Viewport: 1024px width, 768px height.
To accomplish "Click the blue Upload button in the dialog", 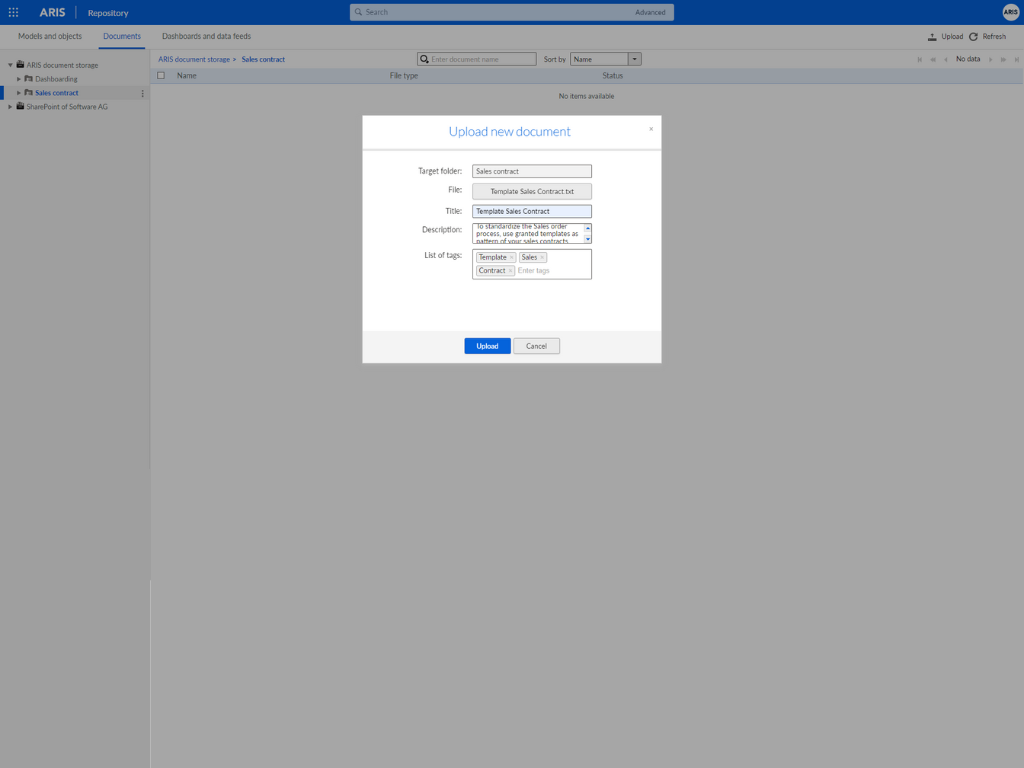I will tap(487, 346).
